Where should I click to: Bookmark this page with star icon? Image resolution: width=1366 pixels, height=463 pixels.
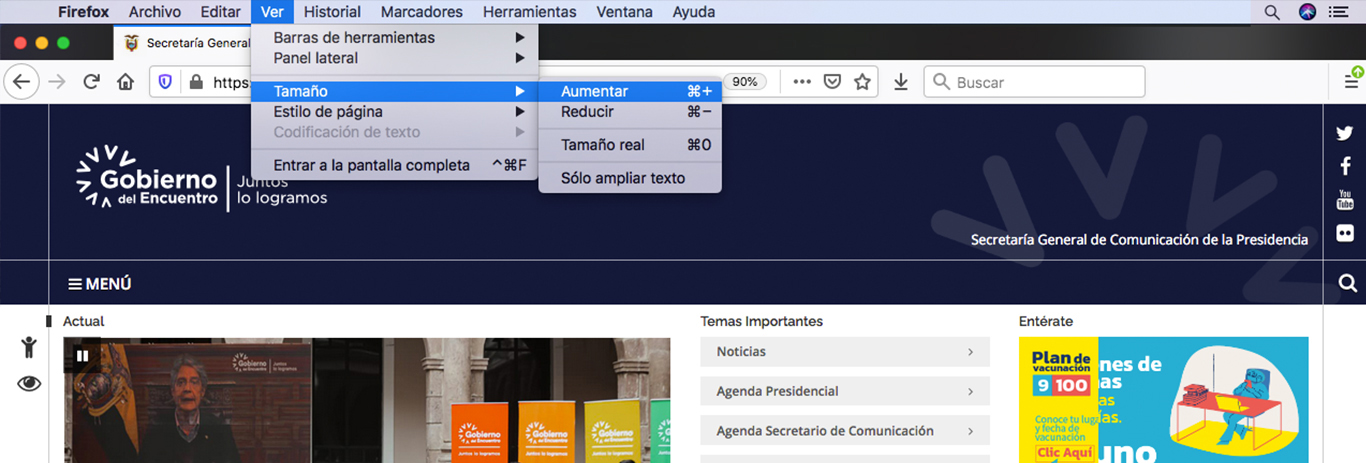(x=862, y=82)
